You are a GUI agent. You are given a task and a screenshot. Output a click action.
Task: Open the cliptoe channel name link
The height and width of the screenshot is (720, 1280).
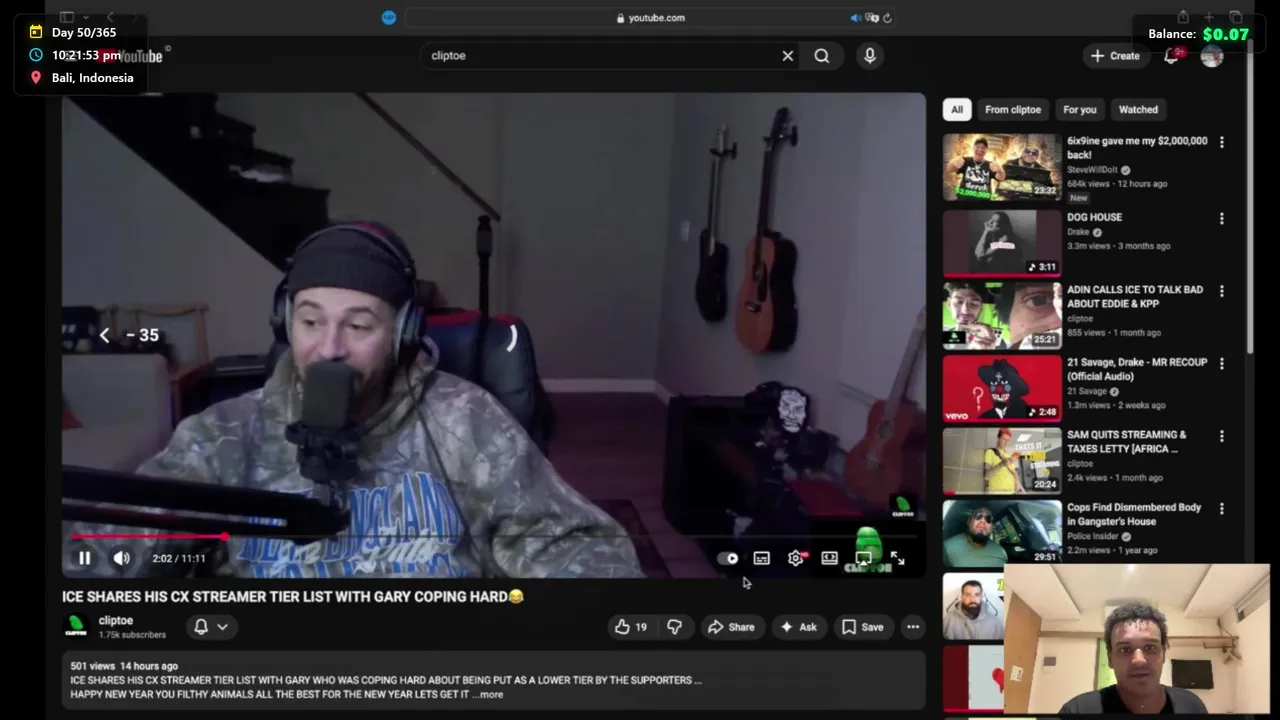click(x=116, y=621)
